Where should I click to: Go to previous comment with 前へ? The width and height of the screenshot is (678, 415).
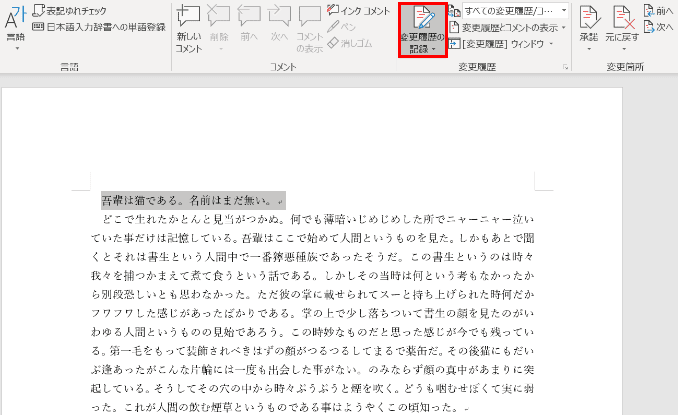pyautogui.click(x=249, y=24)
